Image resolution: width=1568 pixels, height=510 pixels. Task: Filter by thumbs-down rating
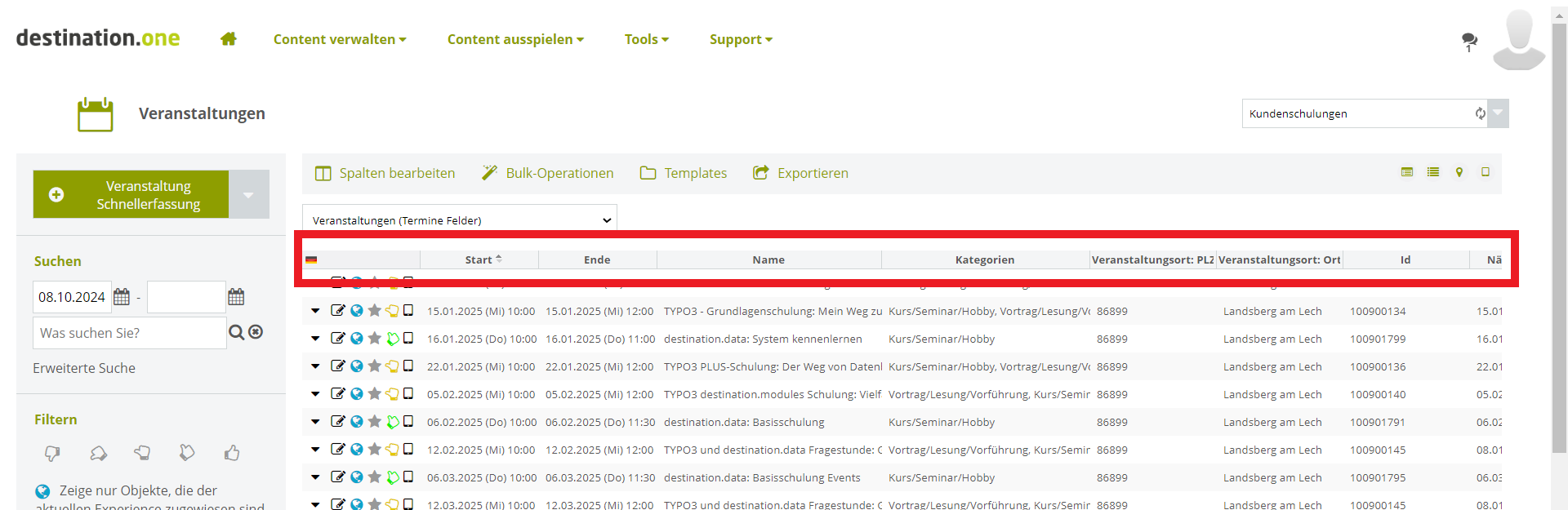[x=52, y=453]
